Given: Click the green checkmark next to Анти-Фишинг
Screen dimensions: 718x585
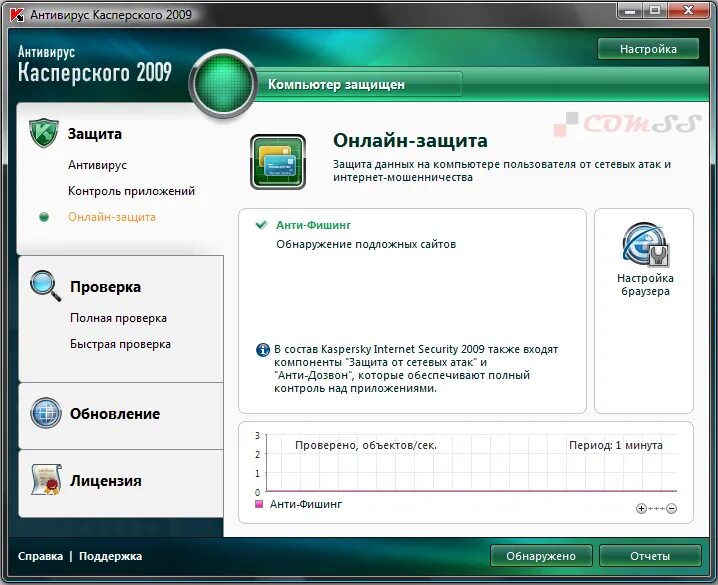Looking at the screenshot, I should (261, 225).
